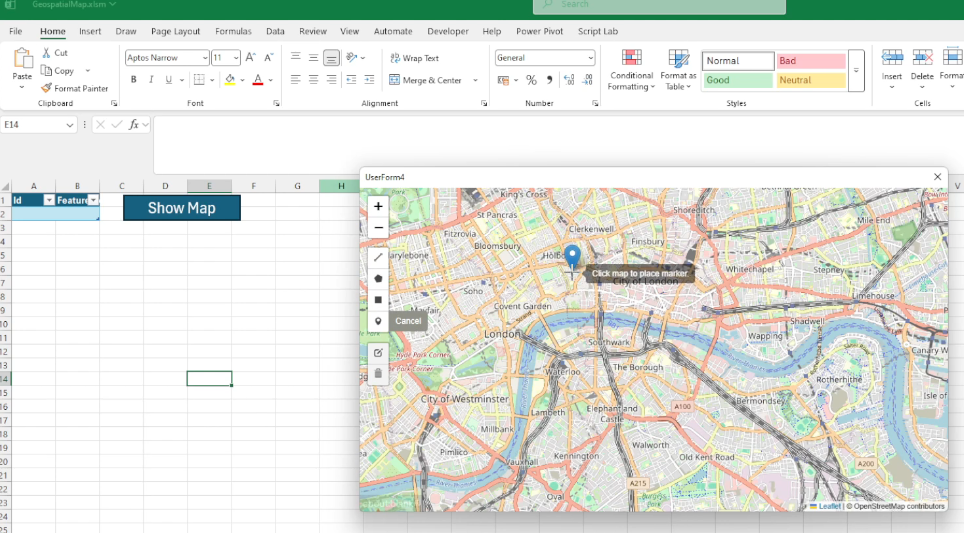Open font name dropdown Aptos Narrow
The height and width of the screenshot is (533, 964).
point(205,58)
